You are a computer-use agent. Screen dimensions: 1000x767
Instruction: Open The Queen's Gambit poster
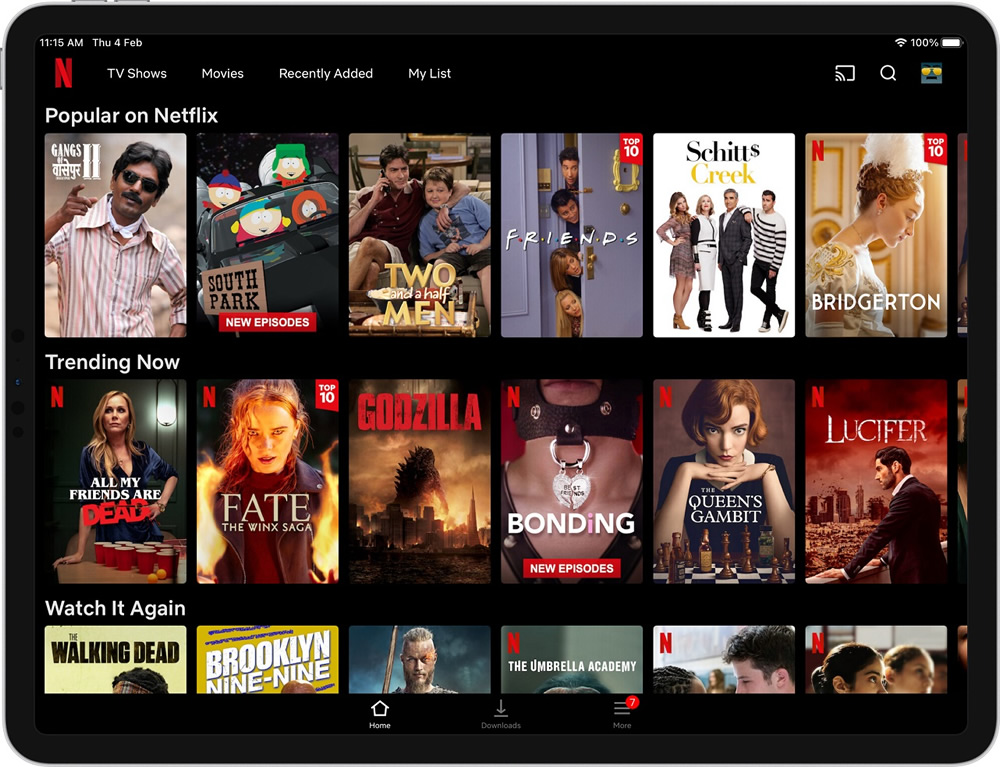pos(724,481)
